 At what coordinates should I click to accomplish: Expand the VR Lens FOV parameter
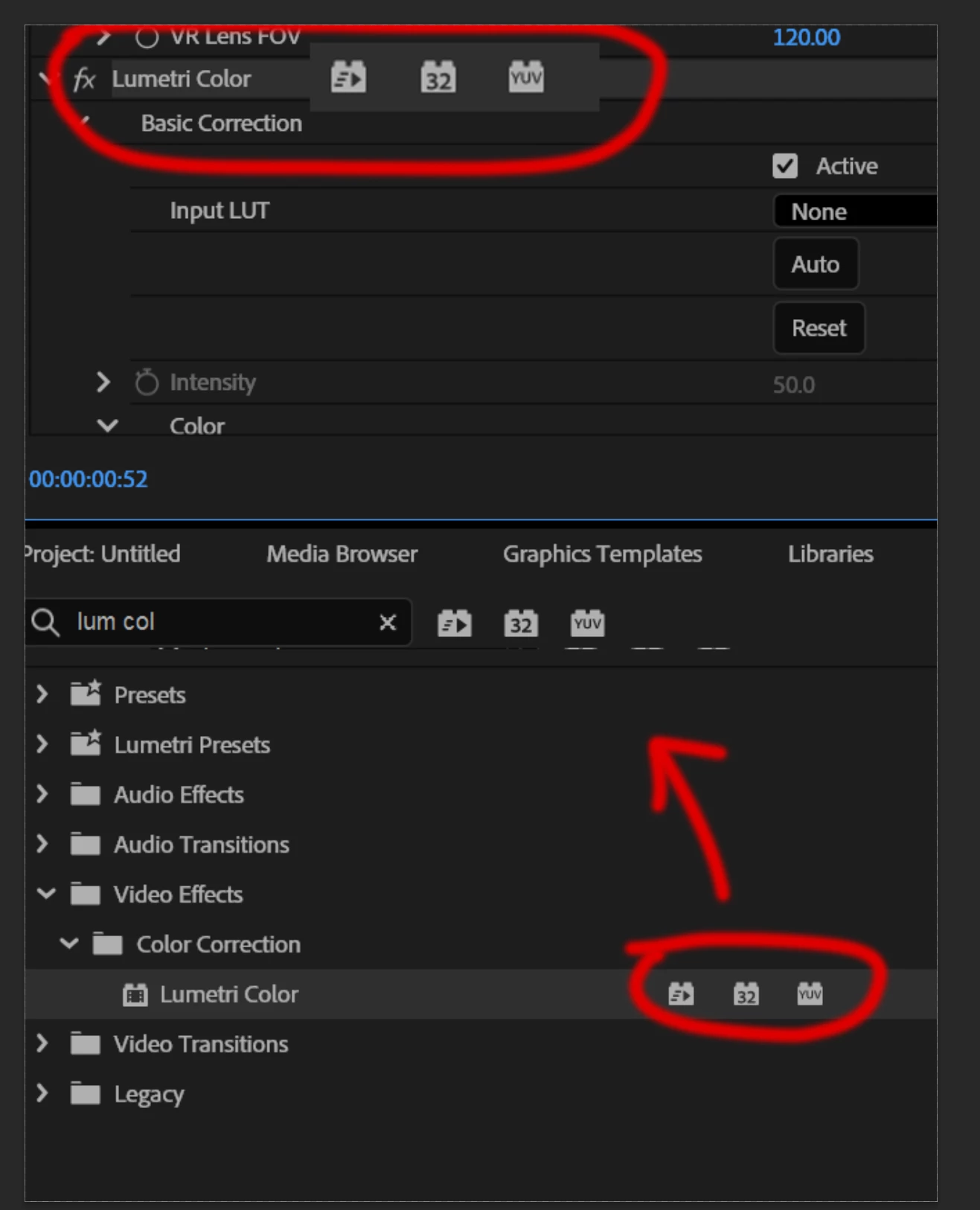tap(103, 36)
